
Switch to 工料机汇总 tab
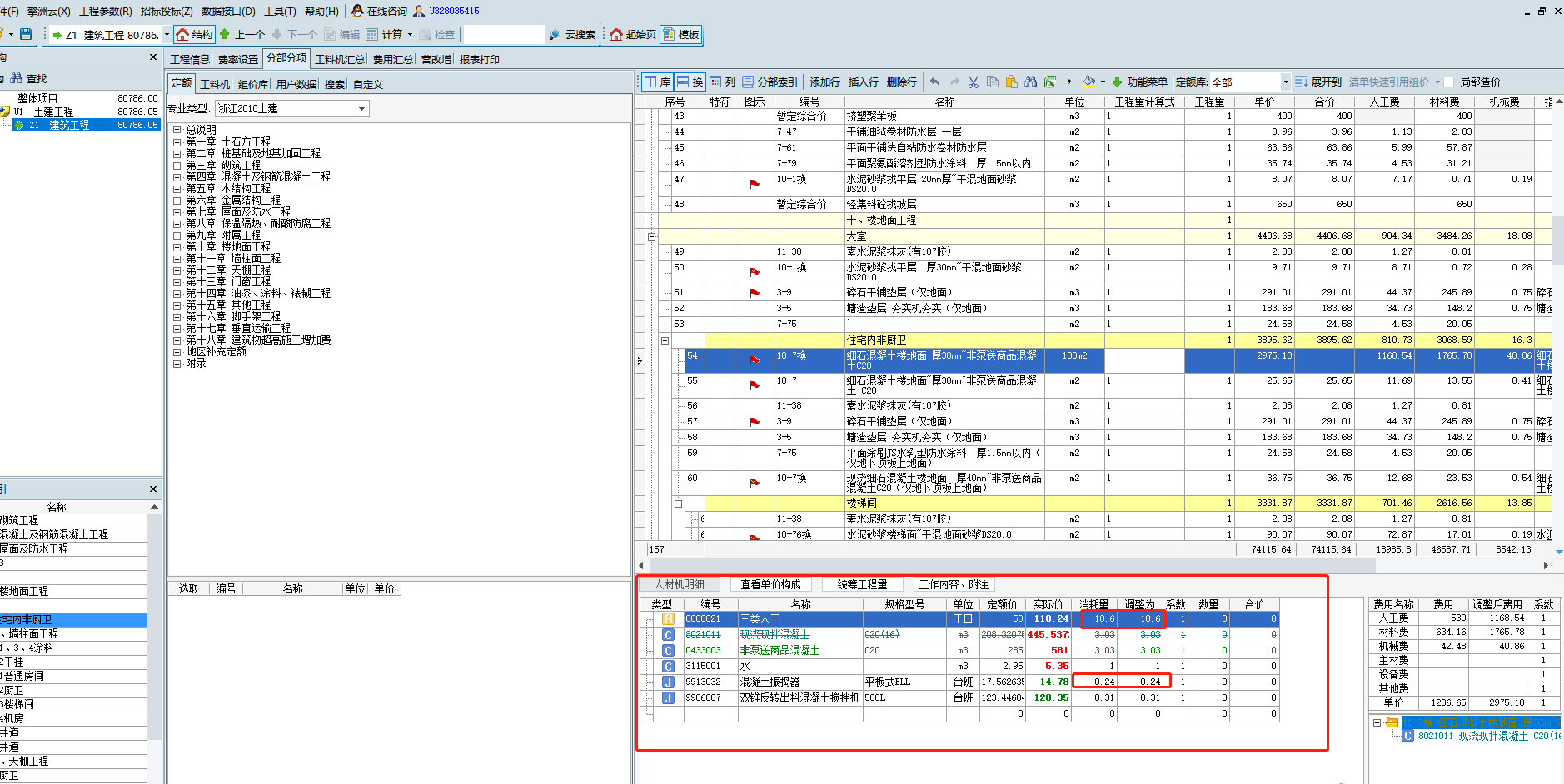click(340, 59)
